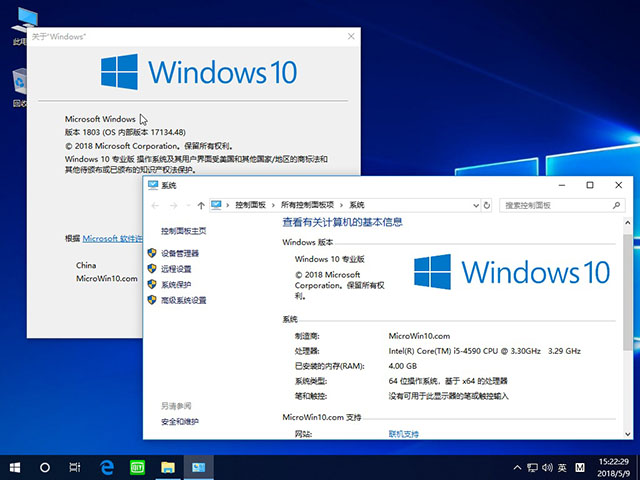Viewport: 640px width, 480px height.
Task: Select the 4.00 GB RAM value
Action: (x=402, y=366)
